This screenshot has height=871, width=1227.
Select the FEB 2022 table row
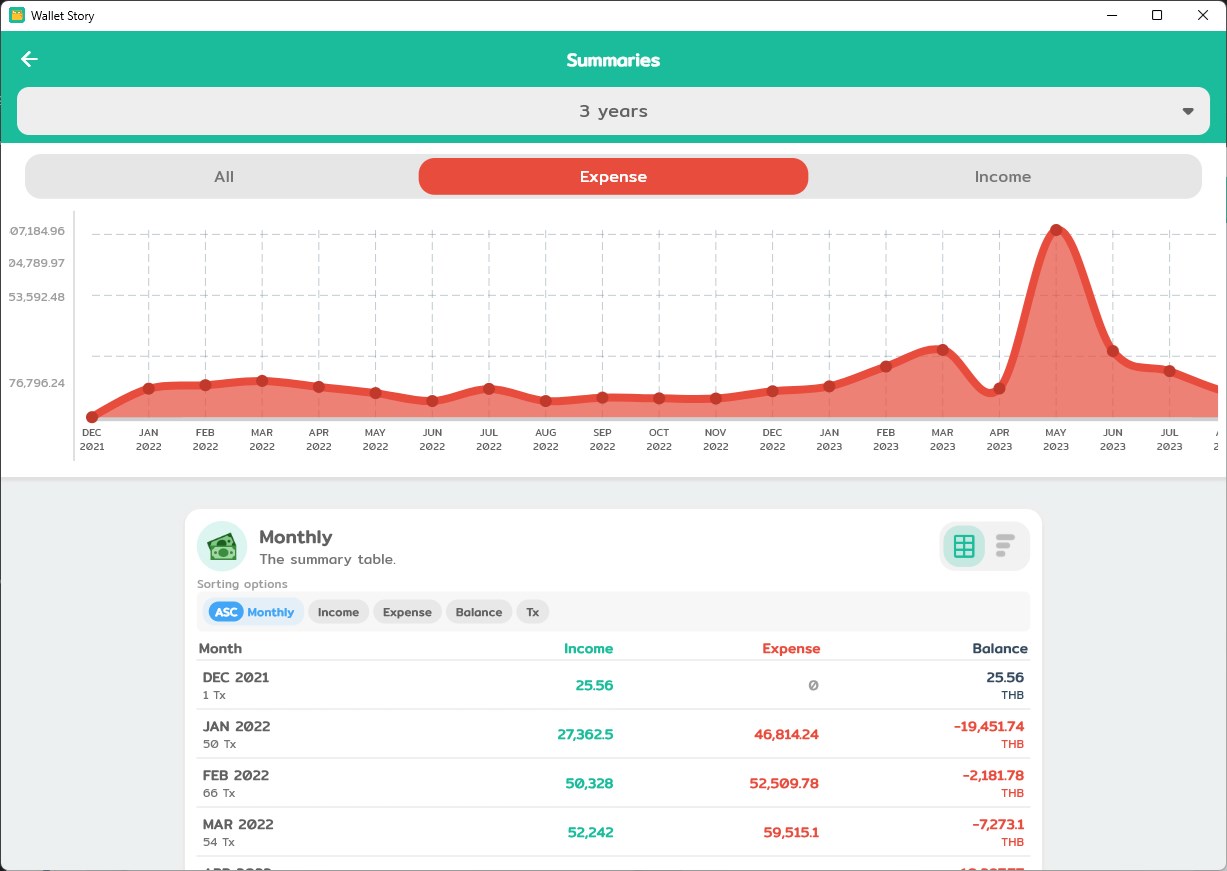[613, 783]
